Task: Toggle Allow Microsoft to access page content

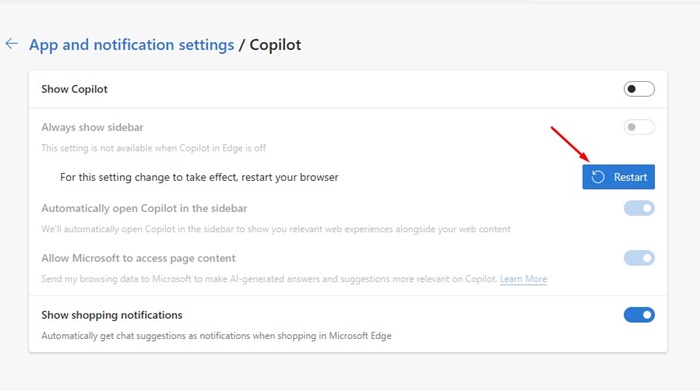Action: pos(639,258)
